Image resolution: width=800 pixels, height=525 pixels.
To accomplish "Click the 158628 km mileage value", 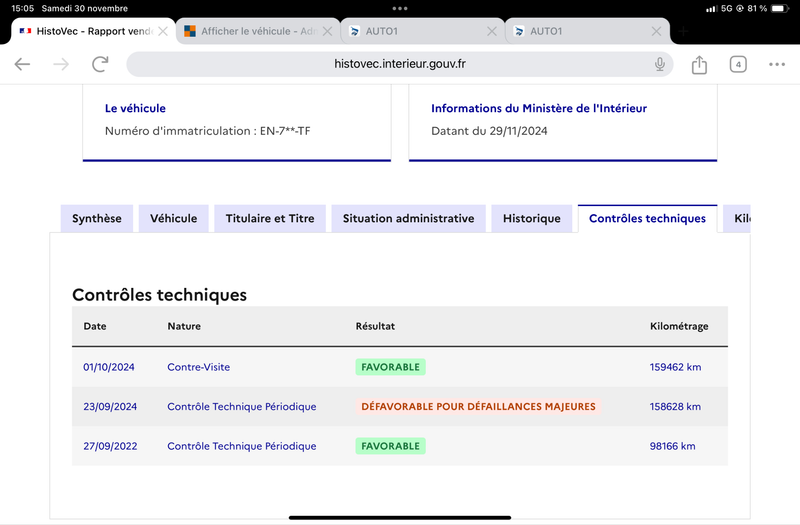I will point(675,407).
